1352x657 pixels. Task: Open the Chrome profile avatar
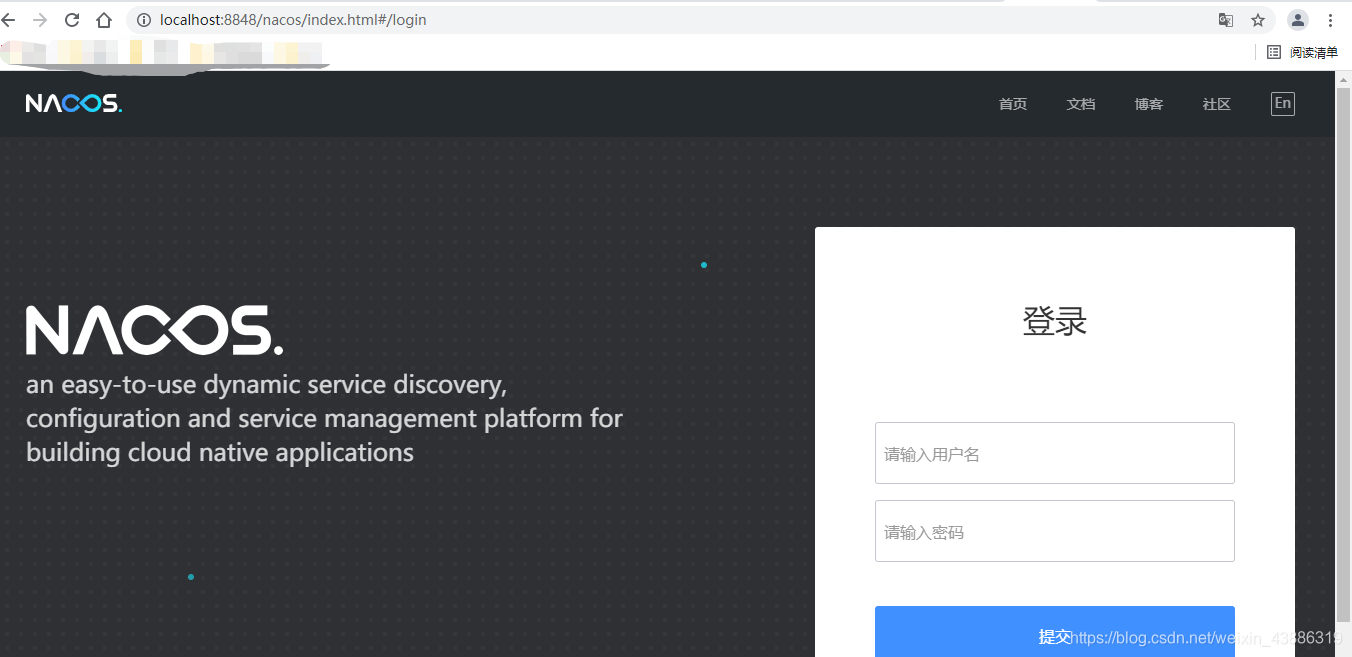[x=1298, y=20]
